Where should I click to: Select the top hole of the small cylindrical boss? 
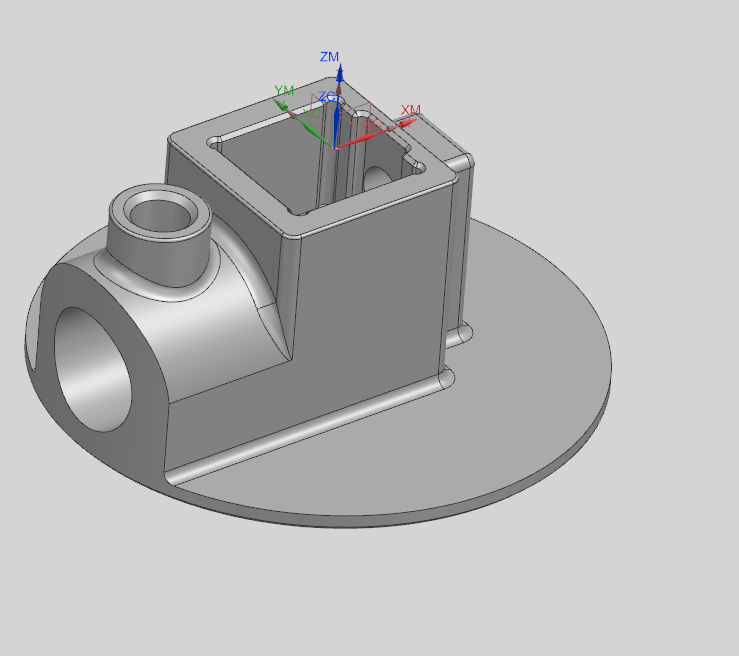point(158,212)
